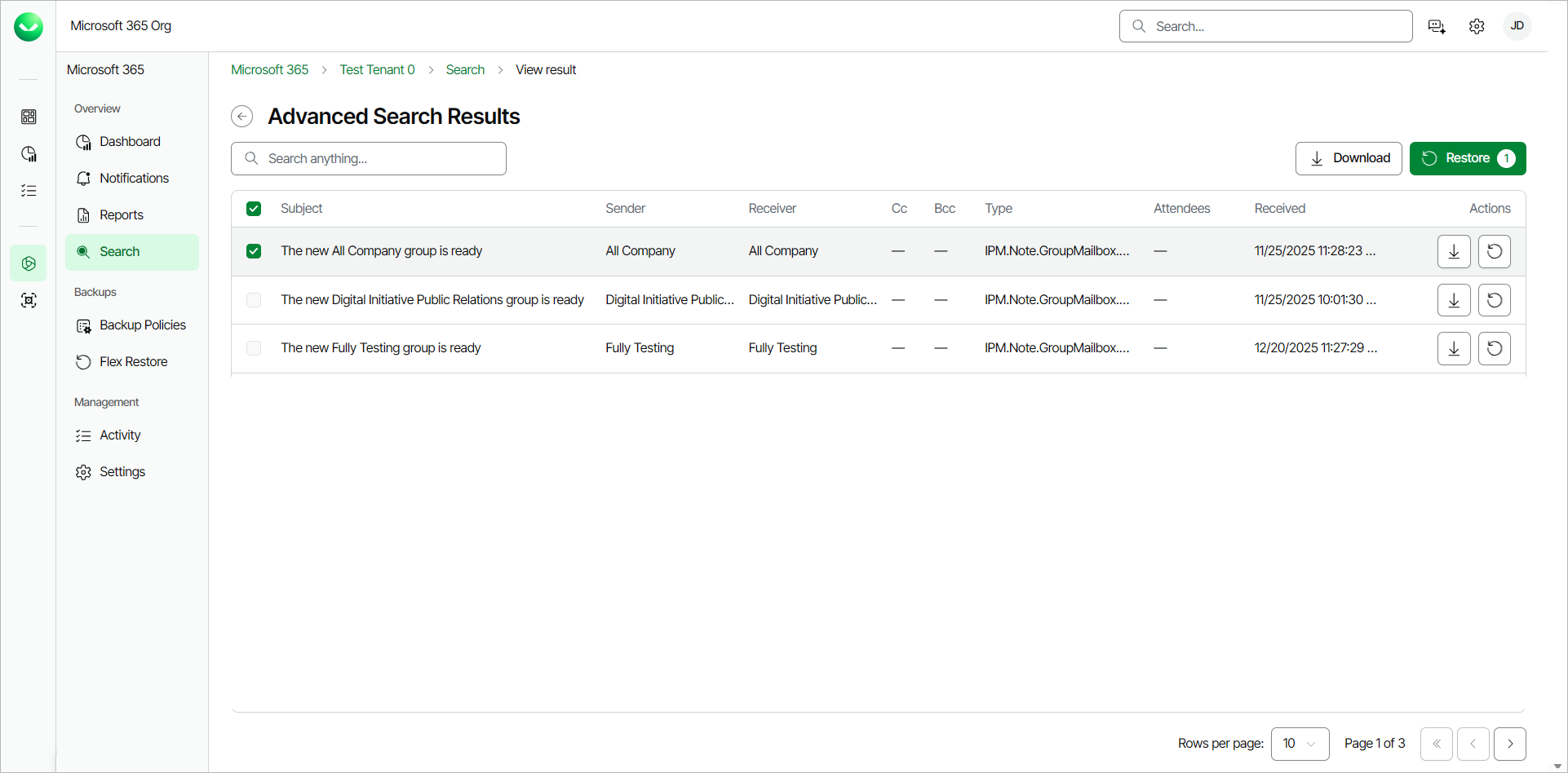Check the Digital Initiative Public Relations row

pyautogui.click(x=254, y=300)
